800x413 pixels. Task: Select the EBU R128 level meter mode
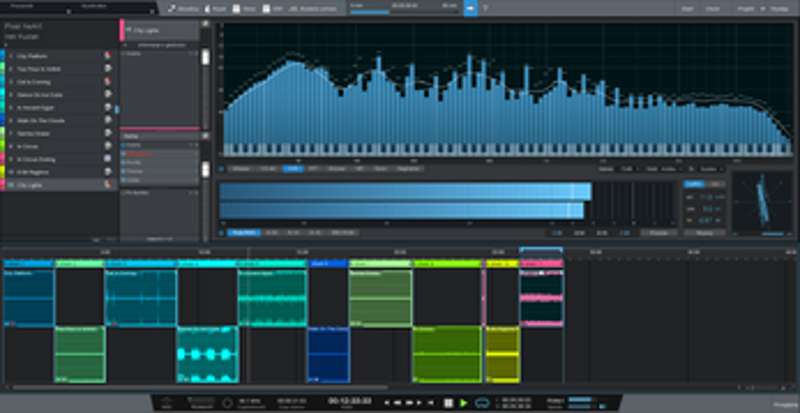[x=342, y=233]
